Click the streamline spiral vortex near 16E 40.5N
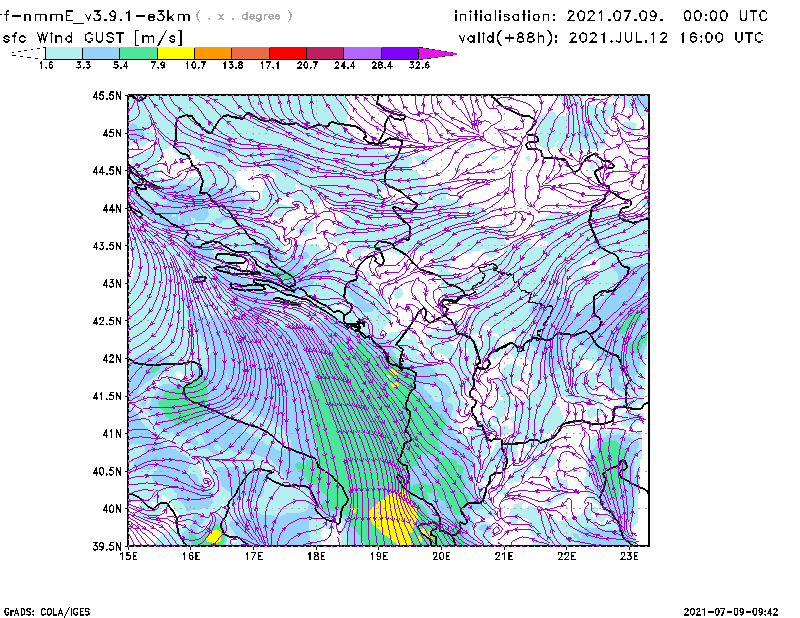The height and width of the screenshot is (618, 800). tap(207, 481)
